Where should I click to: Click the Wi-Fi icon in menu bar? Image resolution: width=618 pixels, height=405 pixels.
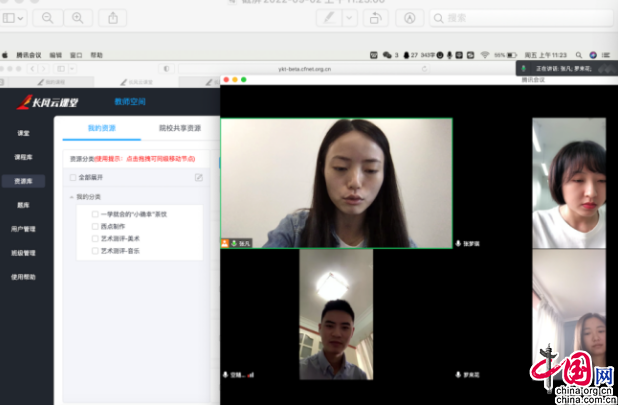(484, 55)
